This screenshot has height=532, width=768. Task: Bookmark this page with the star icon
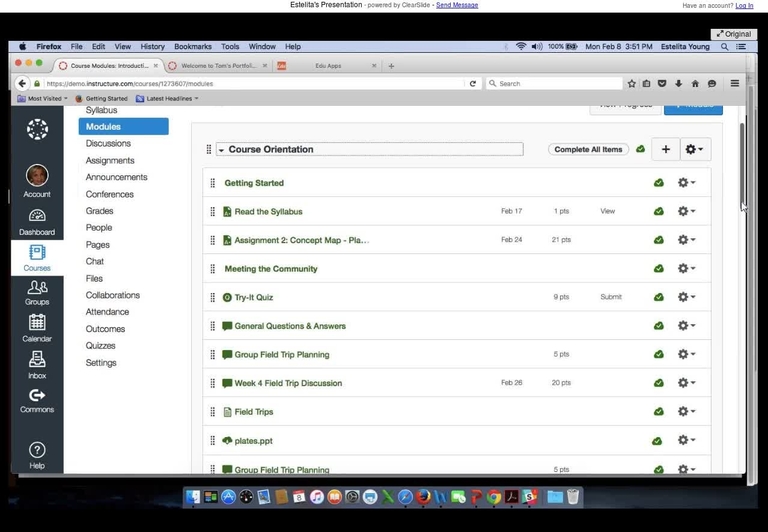point(632,83)
